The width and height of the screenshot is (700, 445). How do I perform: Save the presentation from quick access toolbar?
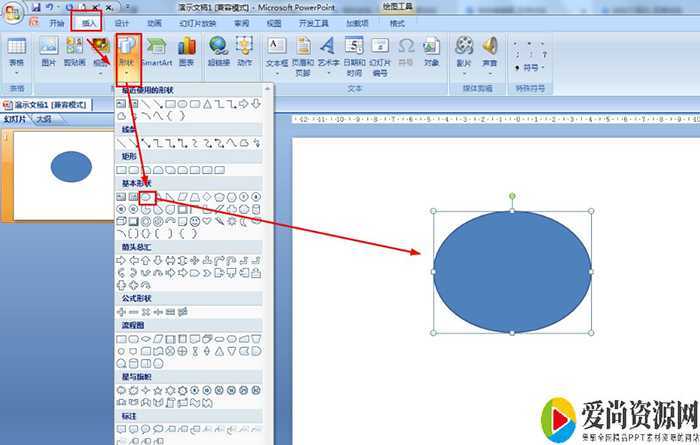pos(37,7)
